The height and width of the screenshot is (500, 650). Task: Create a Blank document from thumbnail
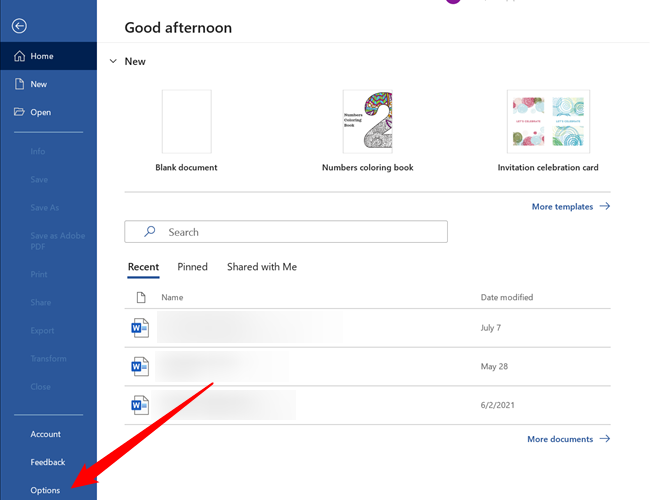(187, 121)
